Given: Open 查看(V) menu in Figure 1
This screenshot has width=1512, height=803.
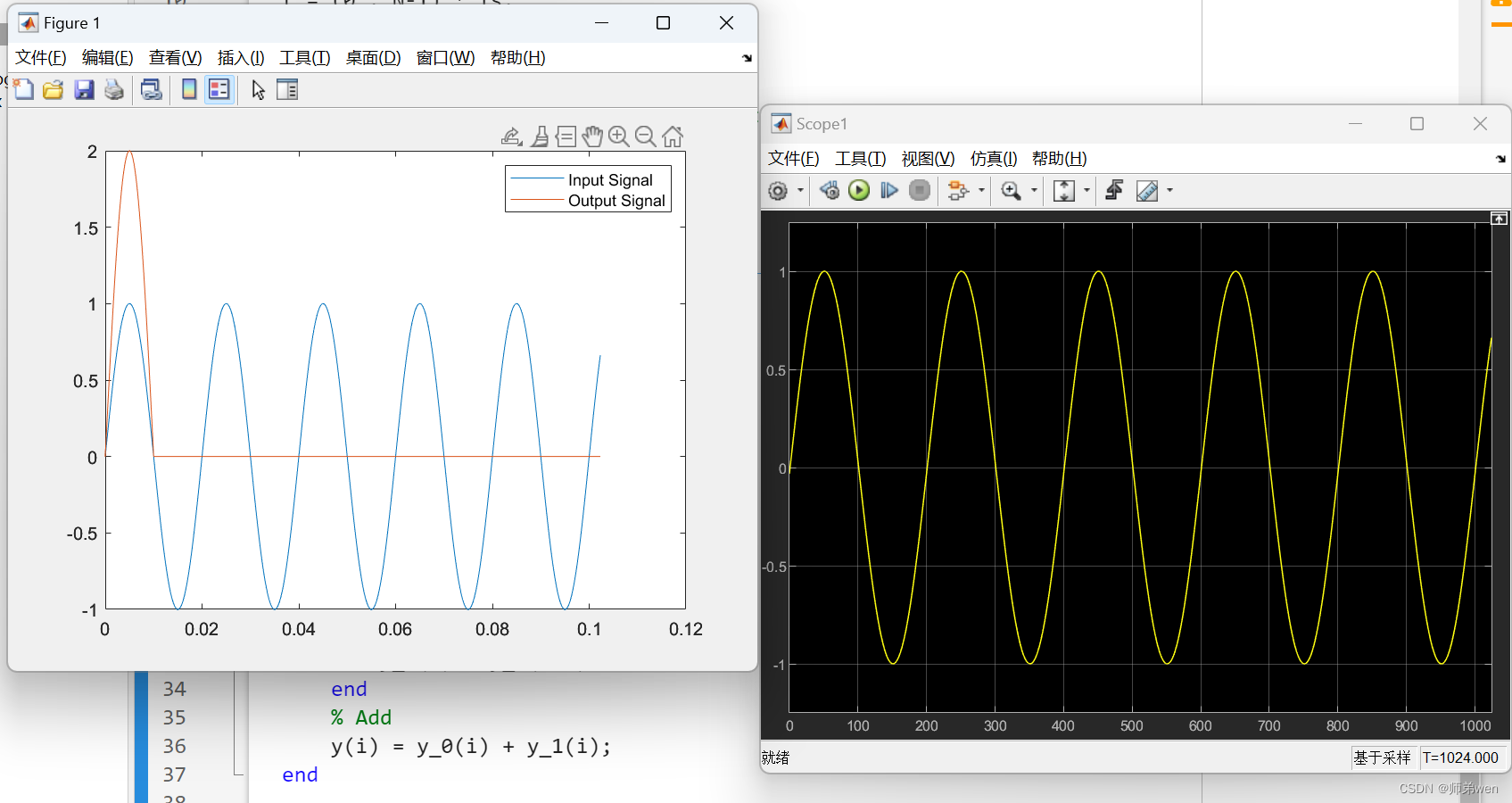Looking at the screenshot, I should click(176, 58).
